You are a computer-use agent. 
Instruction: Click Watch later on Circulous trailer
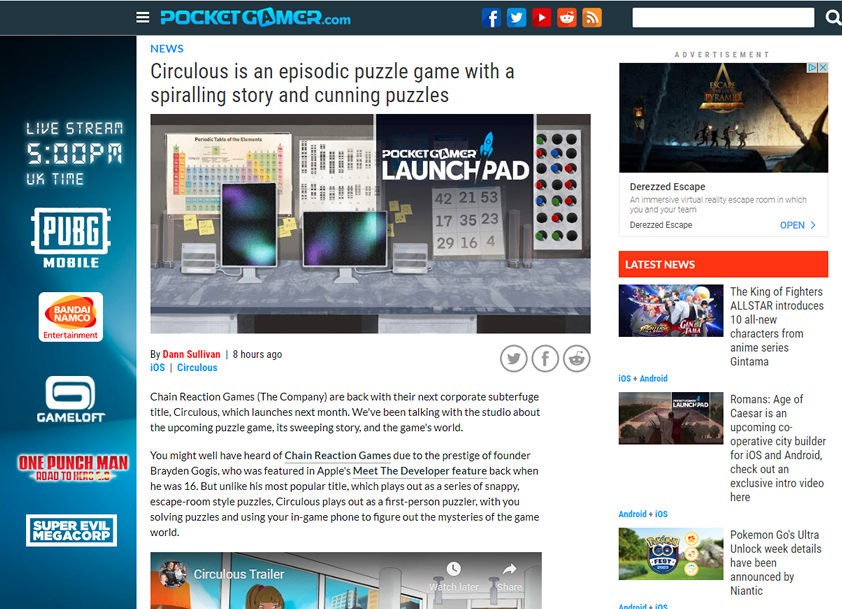coord(454,577)
